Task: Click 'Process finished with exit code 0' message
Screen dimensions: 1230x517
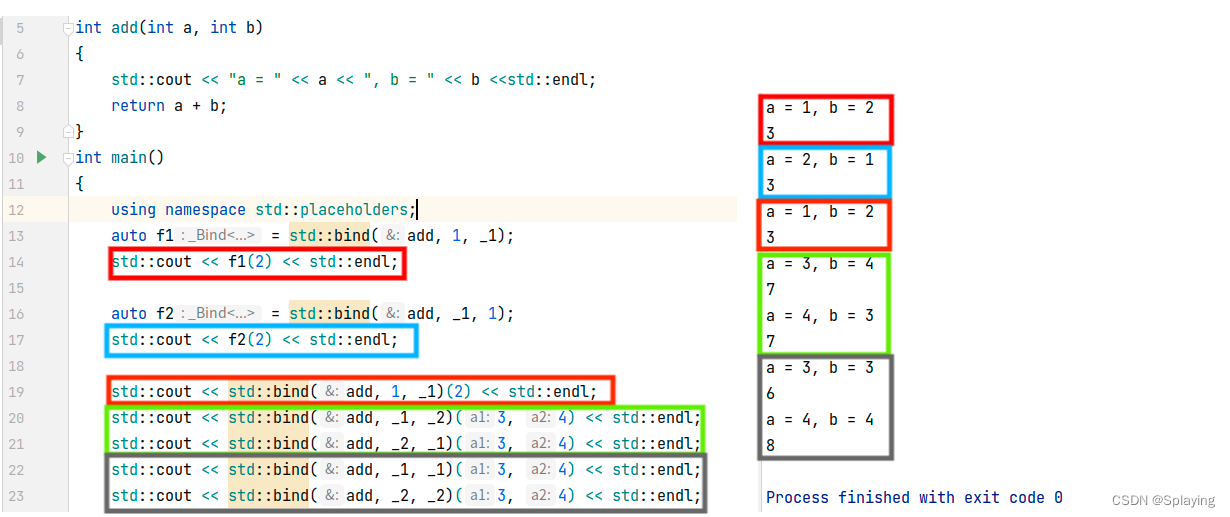Action: [914, 497]
